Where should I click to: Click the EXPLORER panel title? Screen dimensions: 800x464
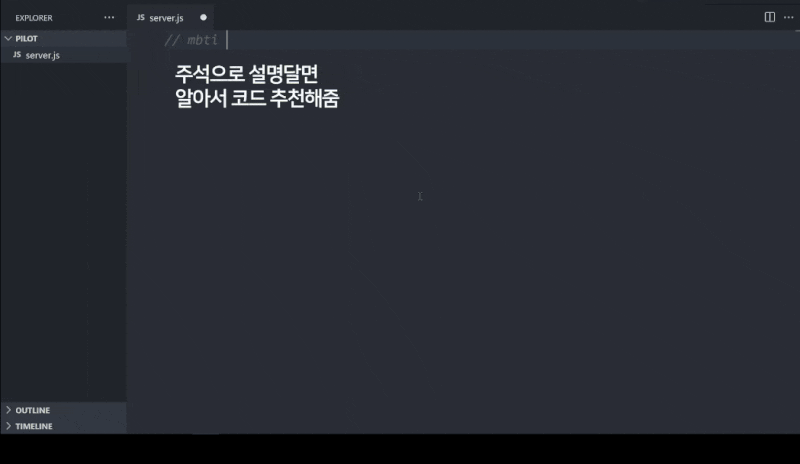click(x=34, y=18)
